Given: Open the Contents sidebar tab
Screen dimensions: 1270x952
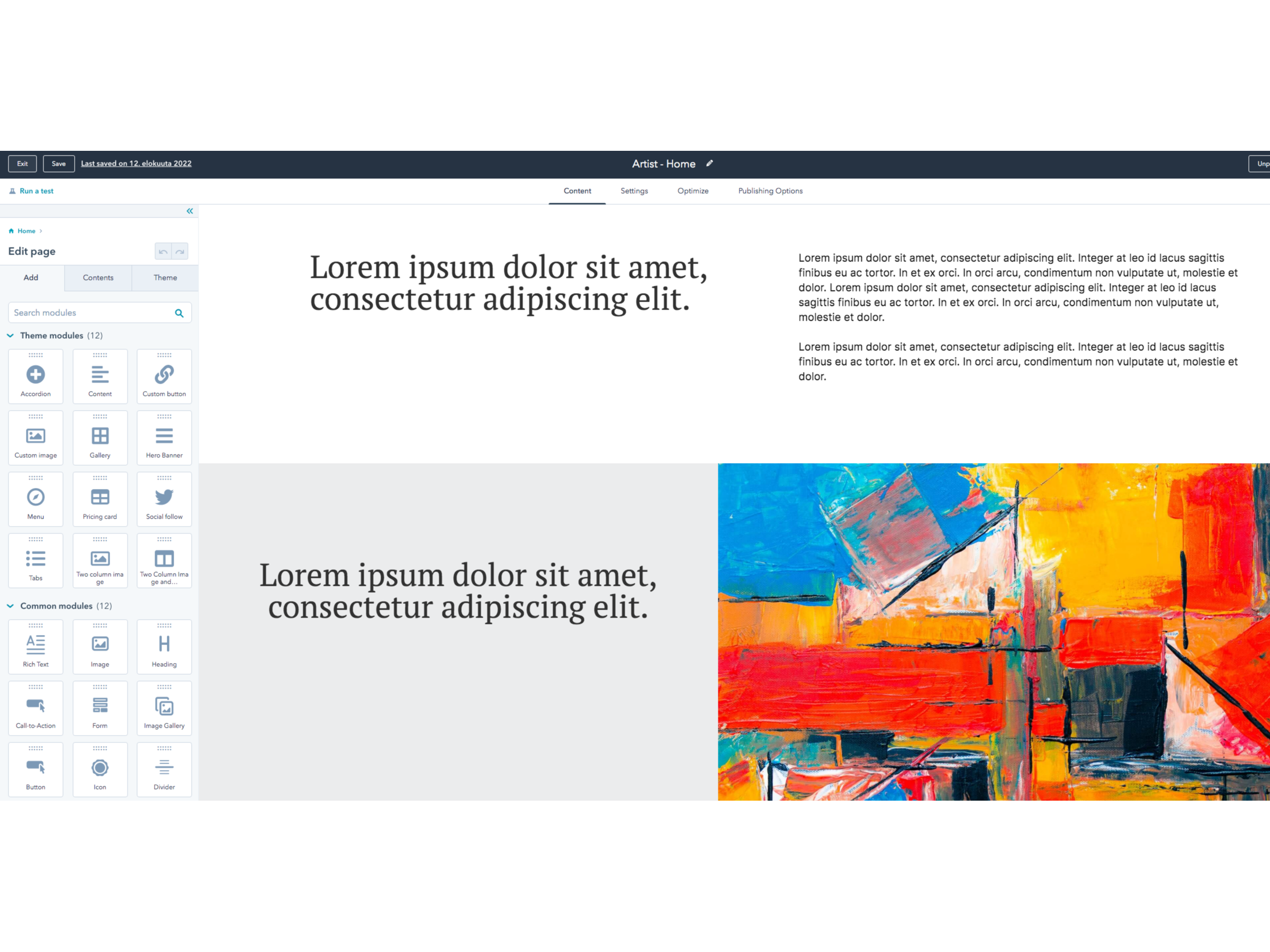Looking at the screenshot, I should 98,278.
